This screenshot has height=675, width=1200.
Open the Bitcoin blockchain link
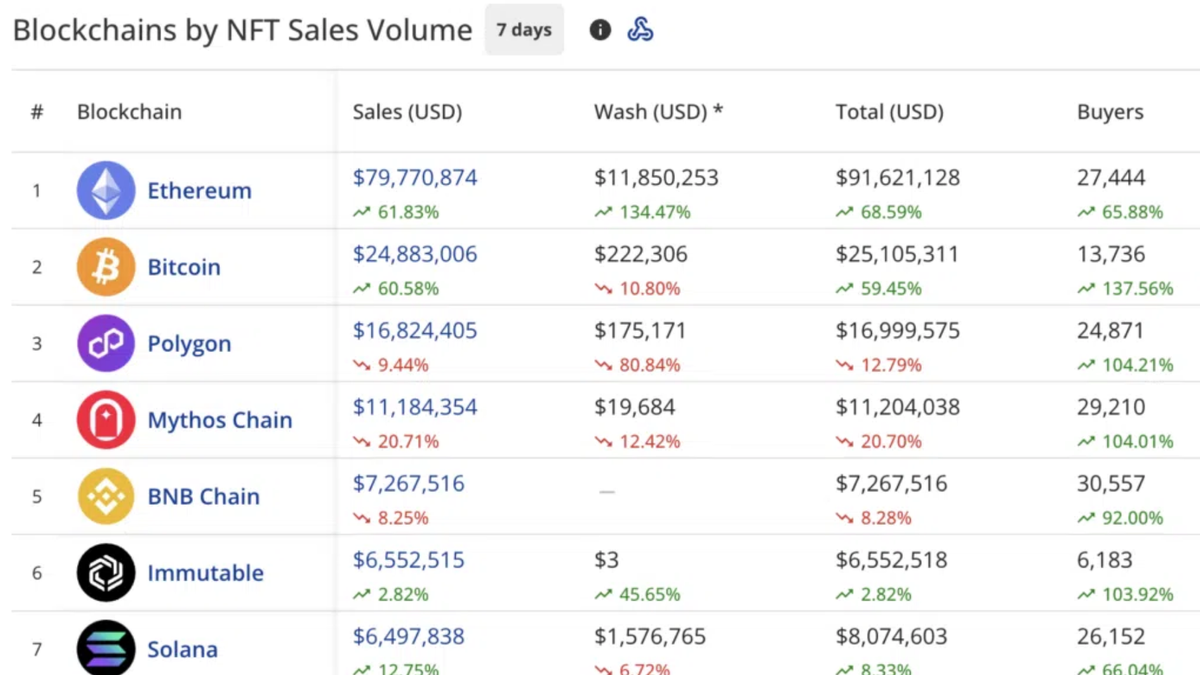click(184, 267)
